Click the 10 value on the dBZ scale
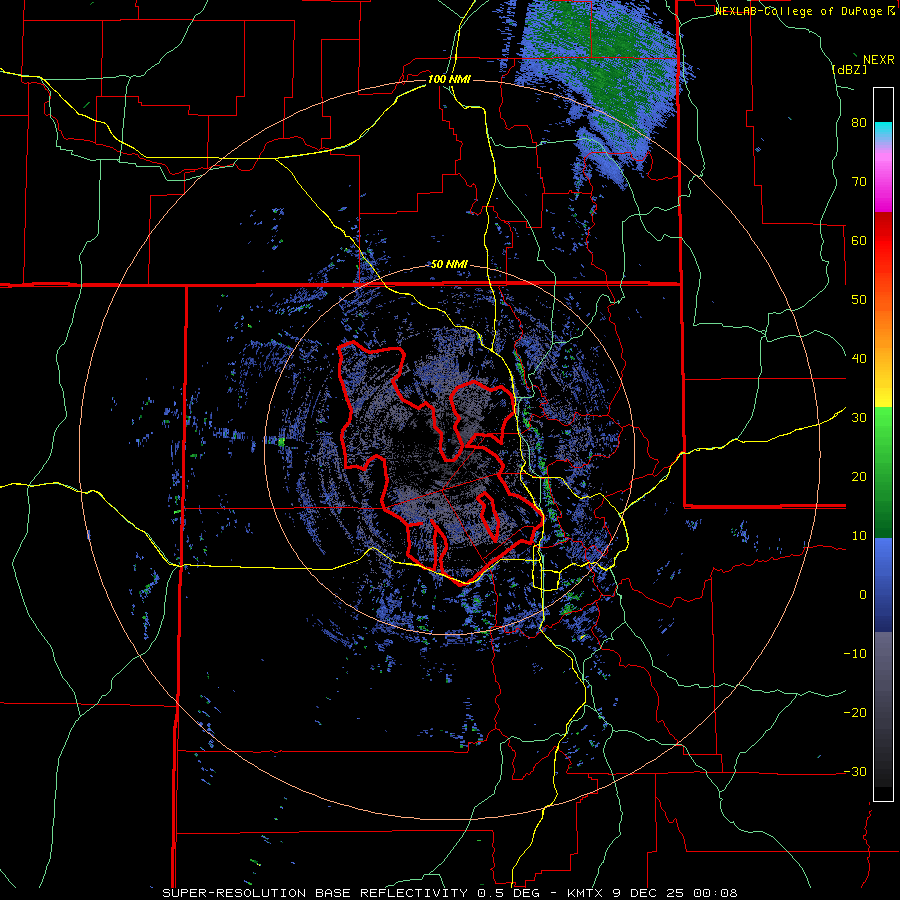 [859, 536]
